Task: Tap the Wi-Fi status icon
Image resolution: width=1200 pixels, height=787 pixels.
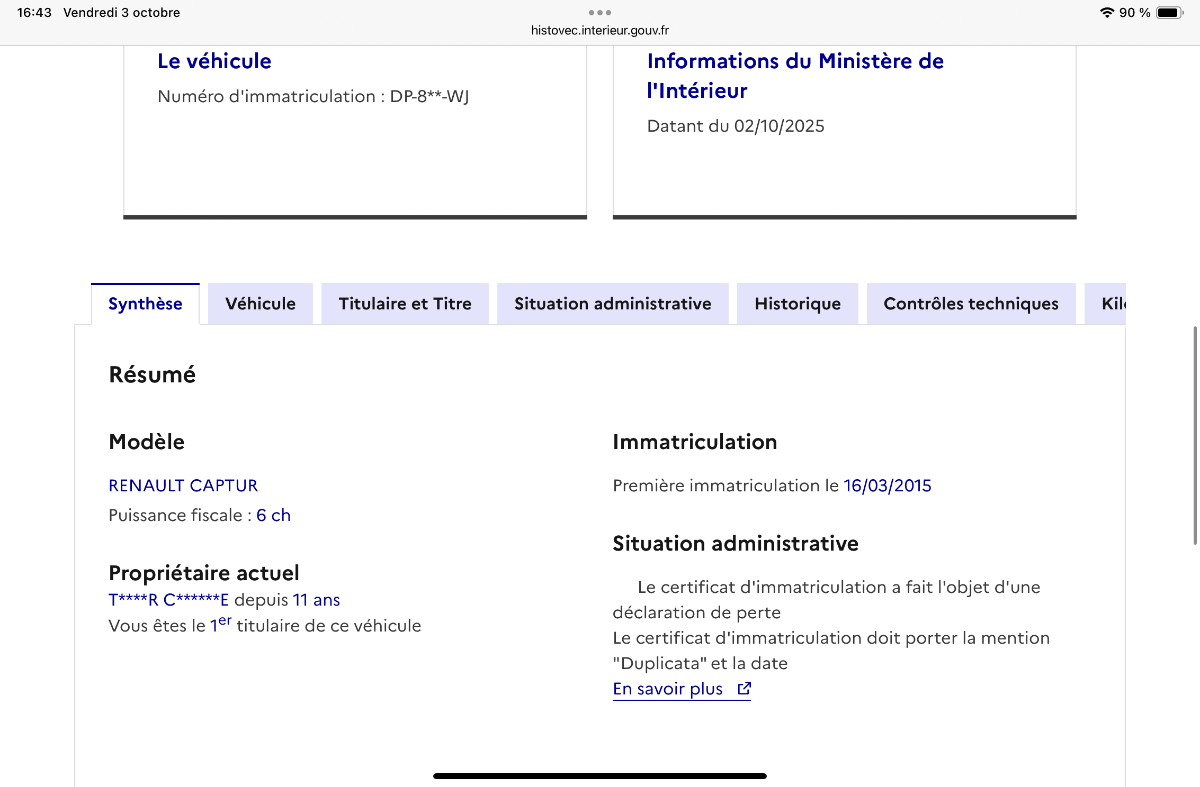Action: 1107,12
